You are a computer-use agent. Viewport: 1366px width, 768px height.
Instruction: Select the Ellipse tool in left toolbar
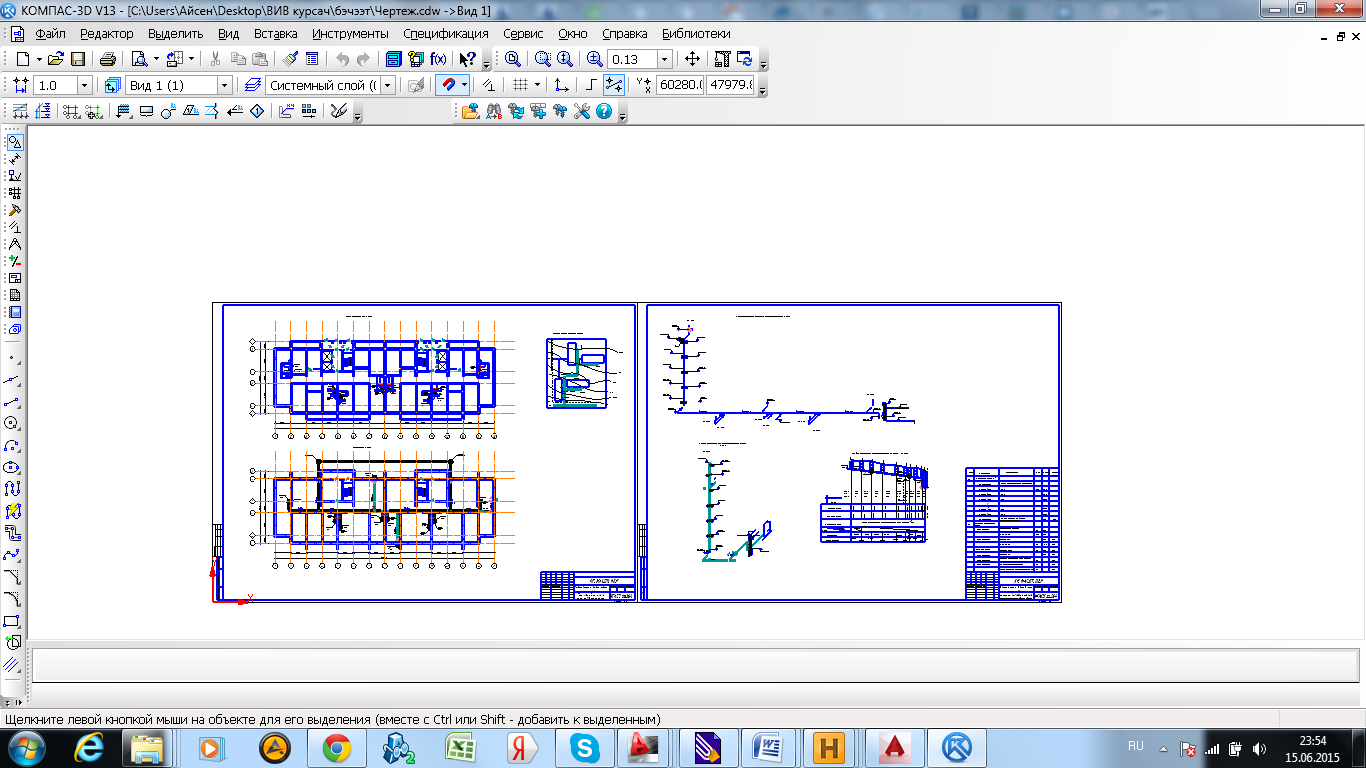point(13,467)
